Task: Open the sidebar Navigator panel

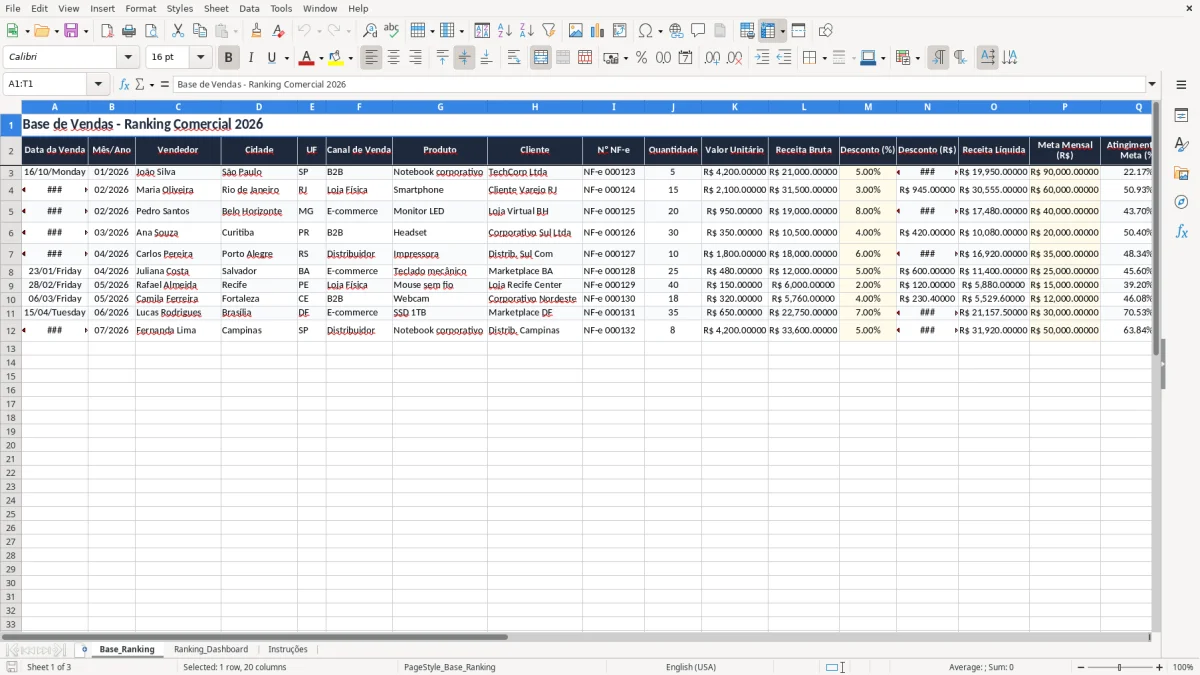Action: point(1181,202)
